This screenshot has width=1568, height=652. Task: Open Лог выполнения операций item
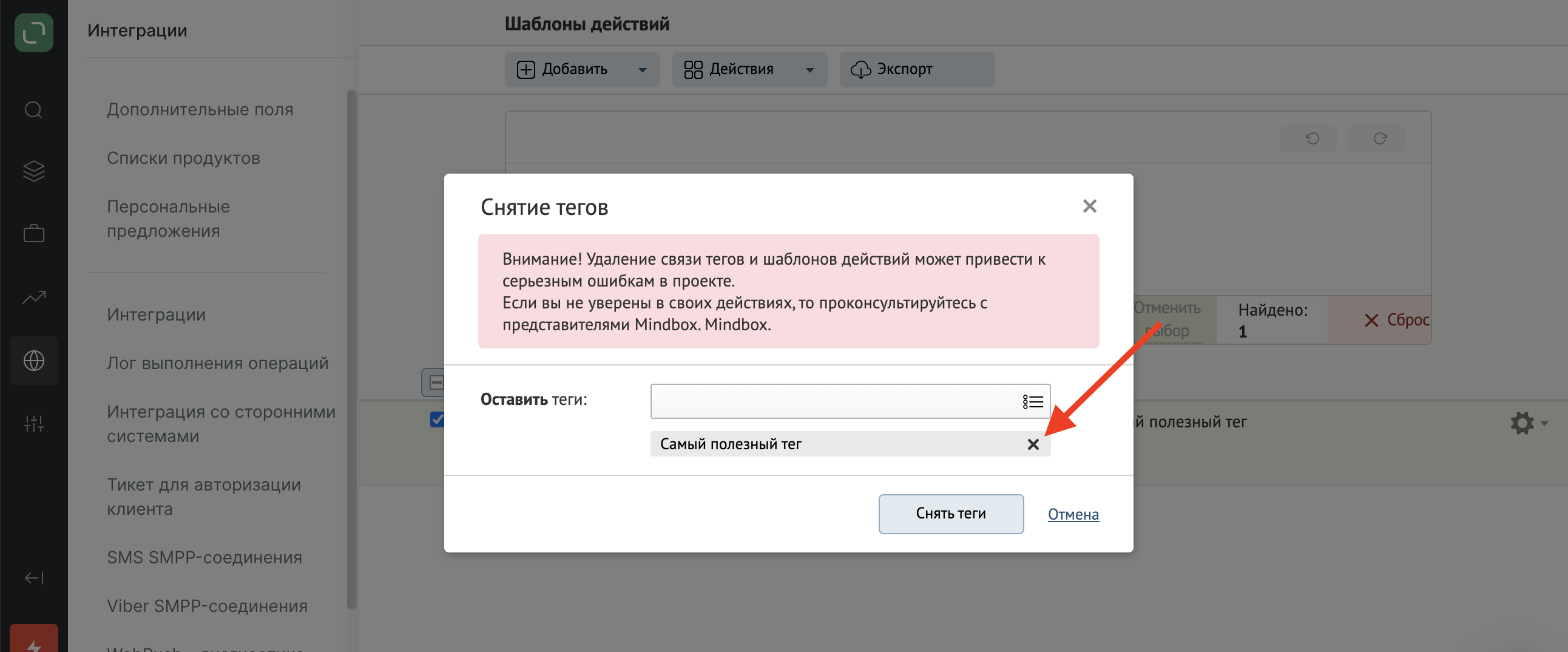(x=218, y=364)
